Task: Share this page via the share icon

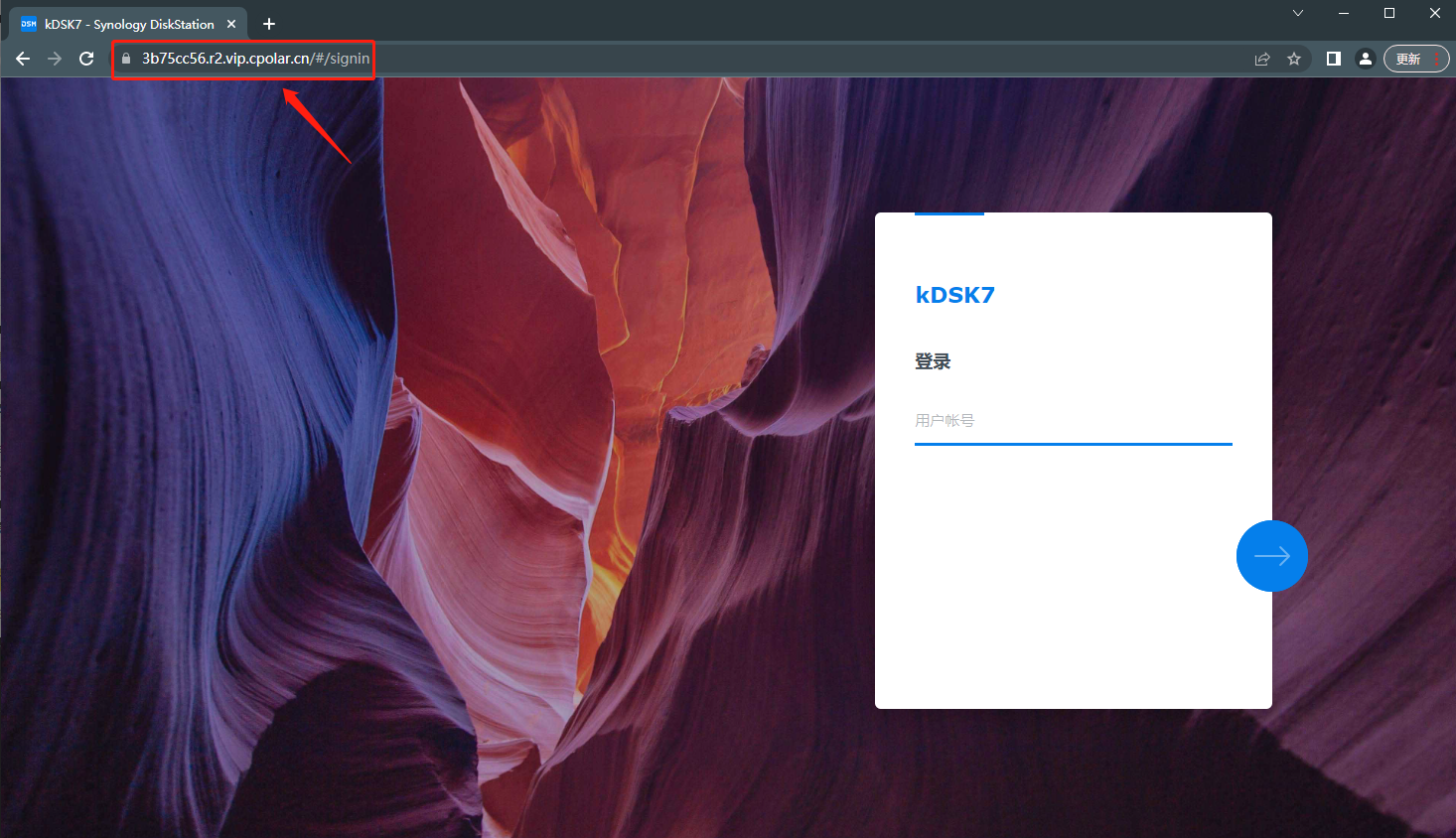Action: pos(1262,59)
